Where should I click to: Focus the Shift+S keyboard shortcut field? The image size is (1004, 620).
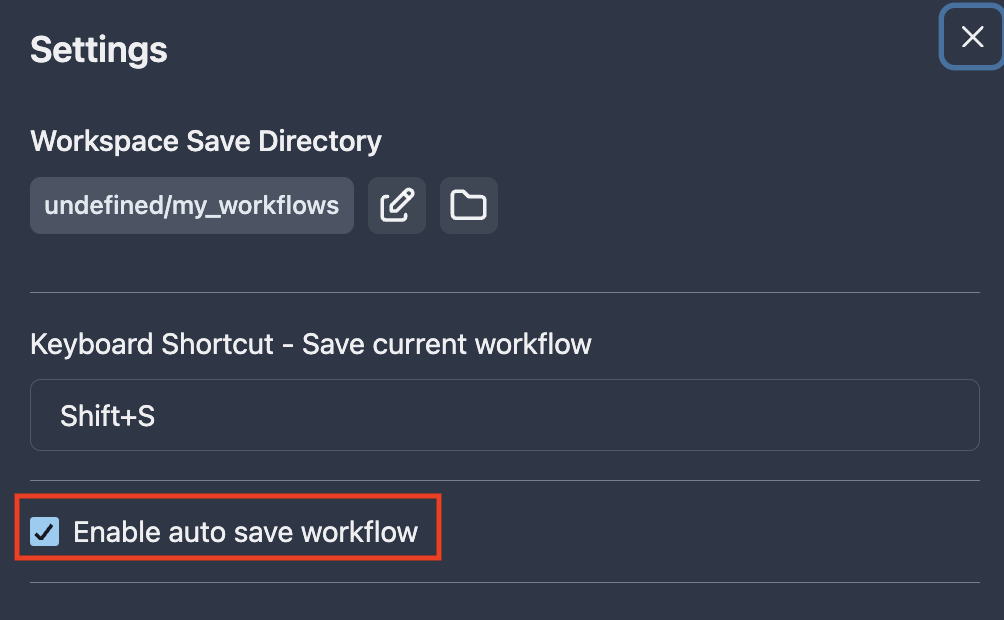pyautogui.click(x=504, y=415)
